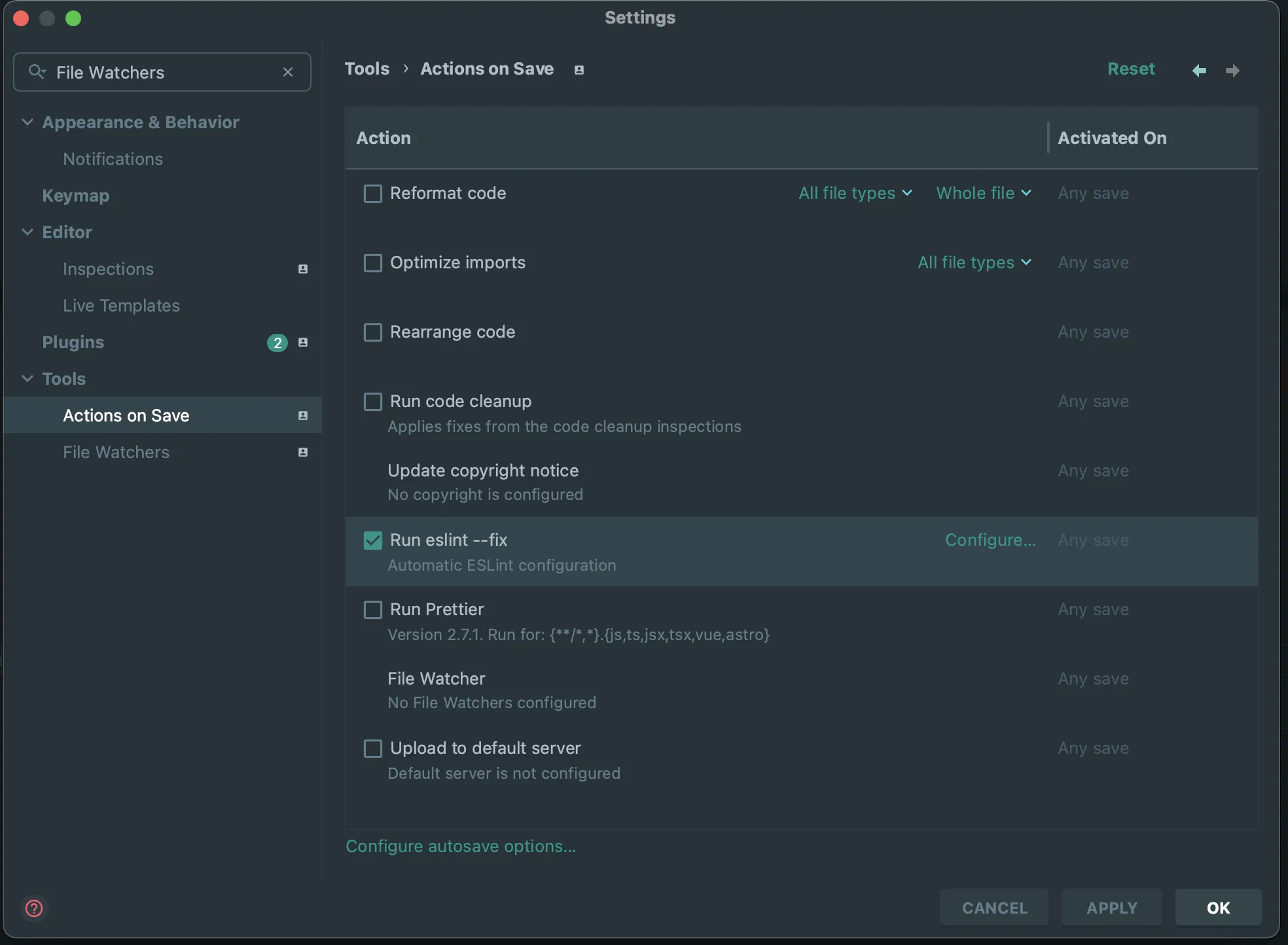The width and height of the screenshot is (1288, 945).
Task: Clear the File Watchers search with the X icon
Action: pyautogui.click(x=288, y=72)
